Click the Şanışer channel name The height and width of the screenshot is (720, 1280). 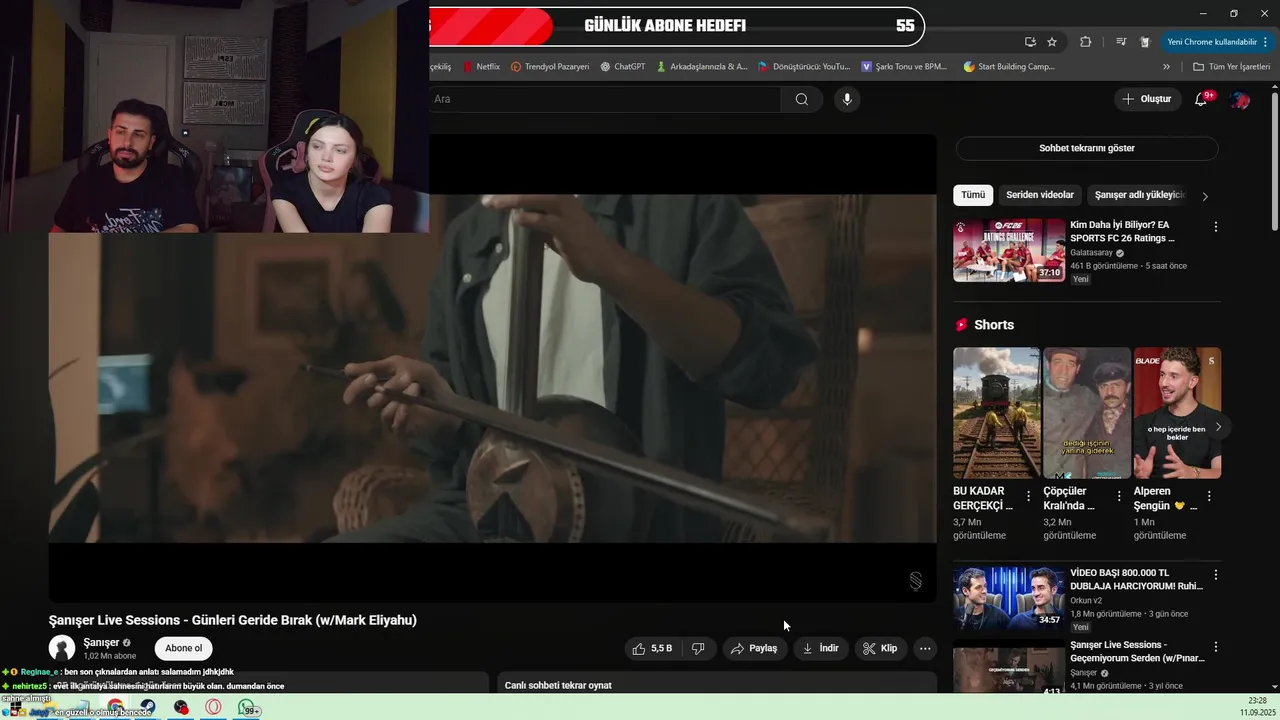click(101, 642)
